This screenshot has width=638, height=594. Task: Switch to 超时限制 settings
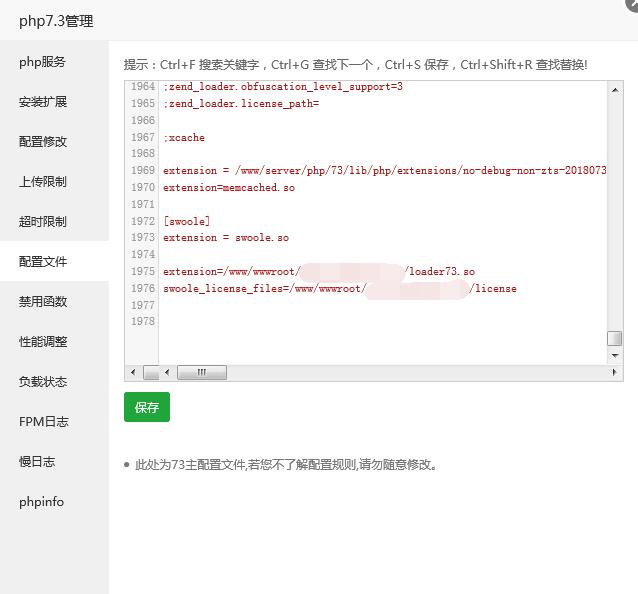[42, 222]
